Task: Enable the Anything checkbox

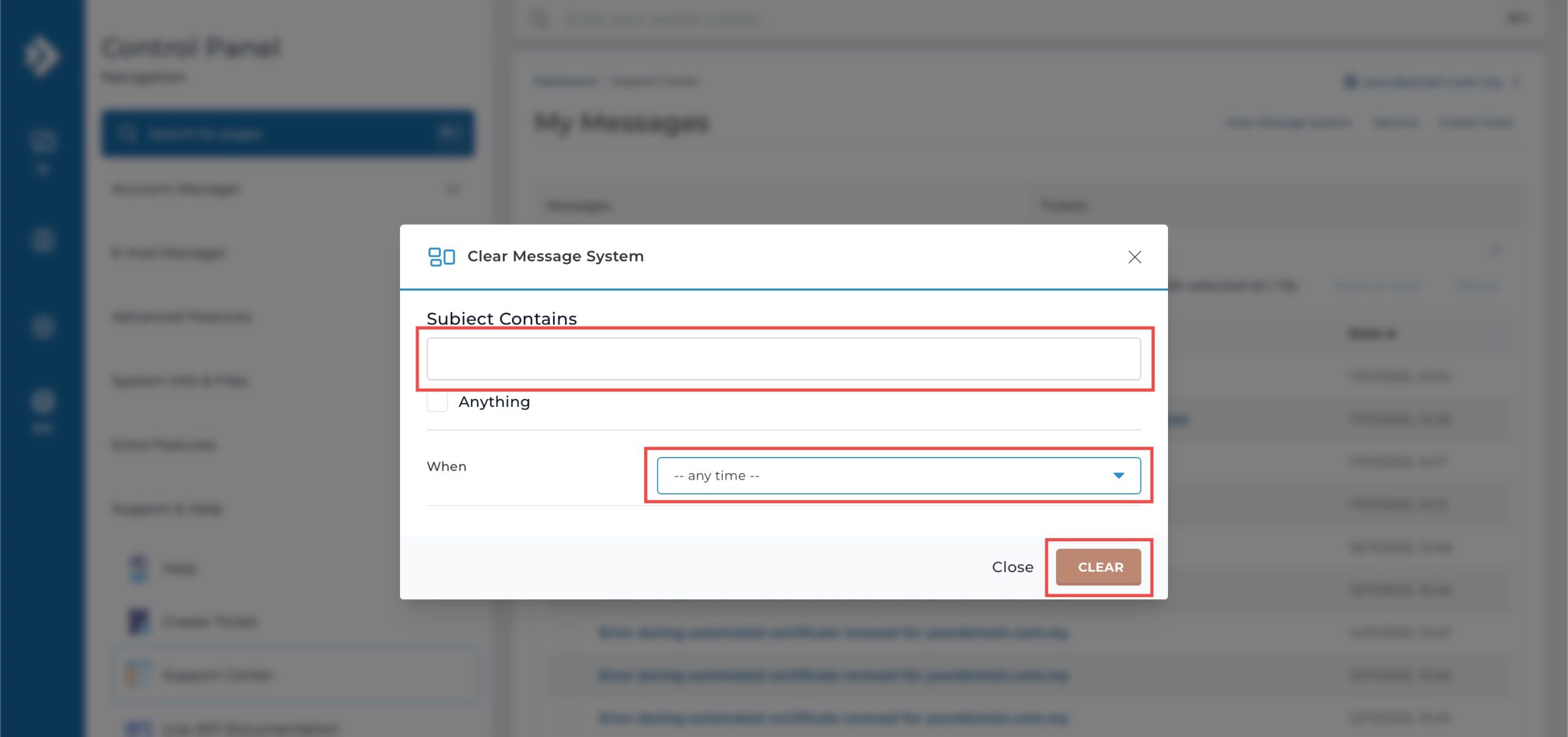Action: tap(437, 402)
